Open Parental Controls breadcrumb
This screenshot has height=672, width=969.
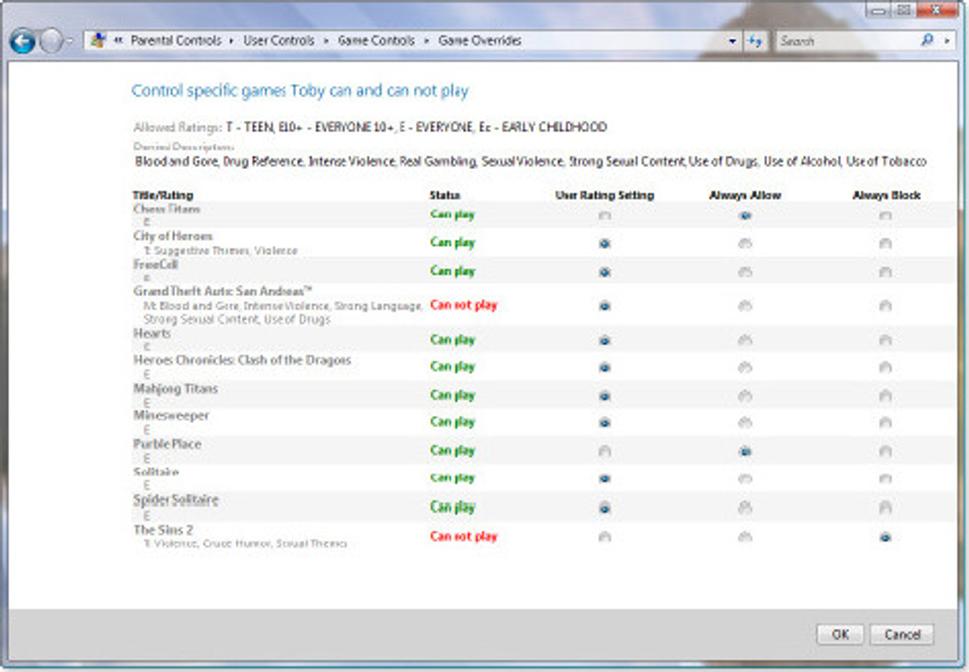pos(176,41)
